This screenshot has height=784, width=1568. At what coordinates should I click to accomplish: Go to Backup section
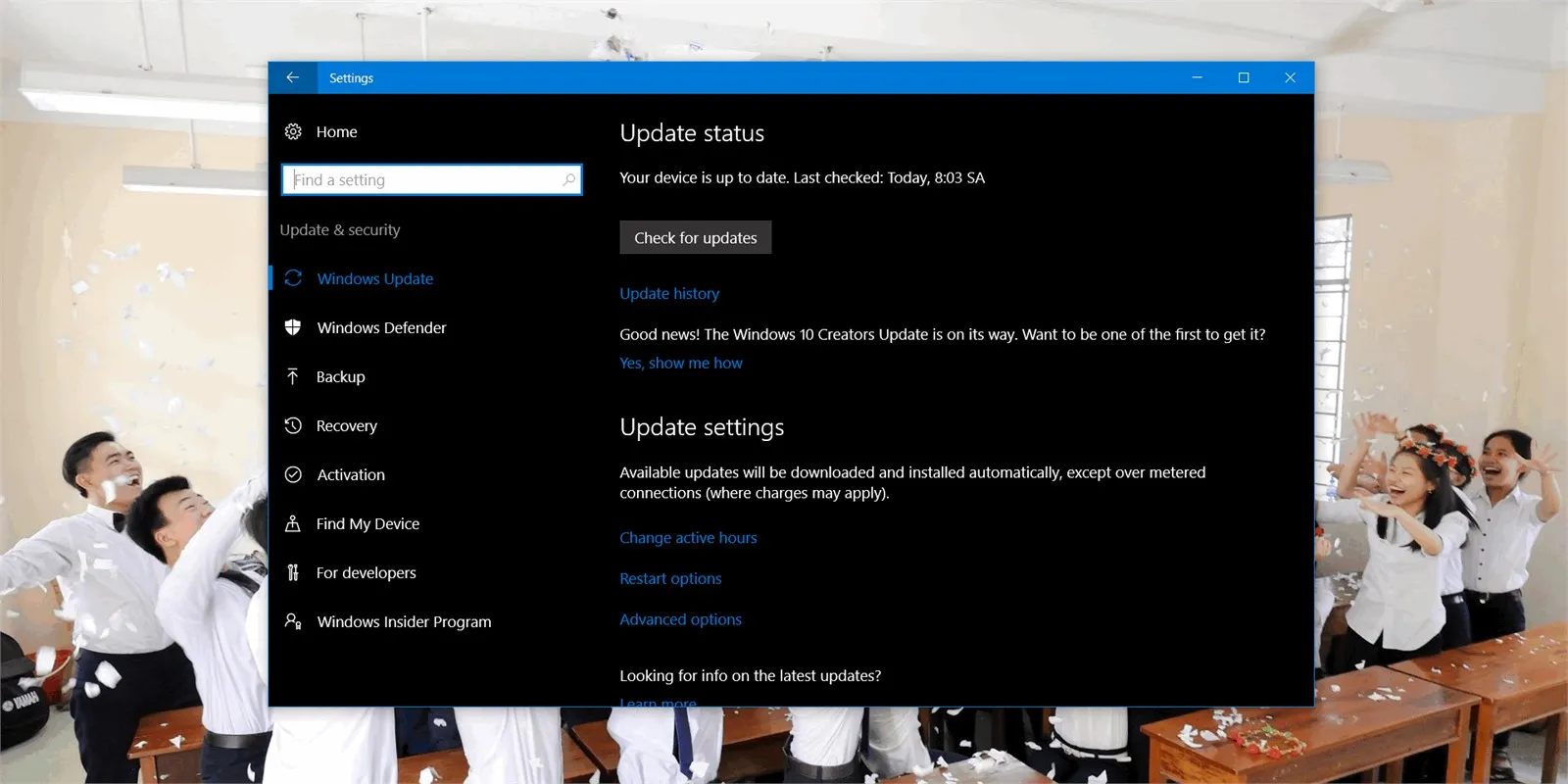340,376
